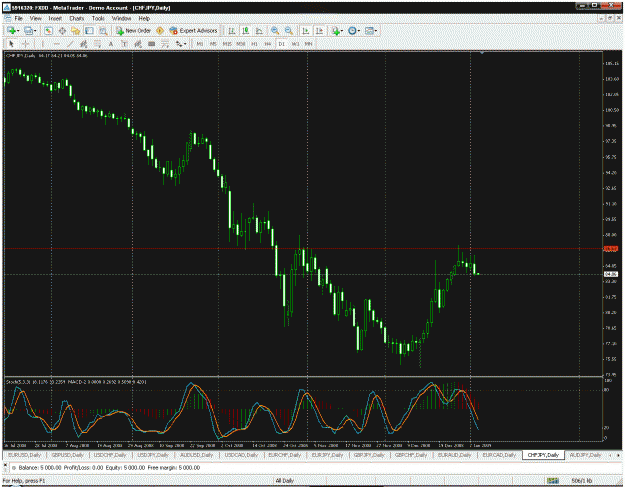The height and width of the screenshot is (487, 625).
Task: Select the Text Label 'T' tool
Action: coord(124,44)
